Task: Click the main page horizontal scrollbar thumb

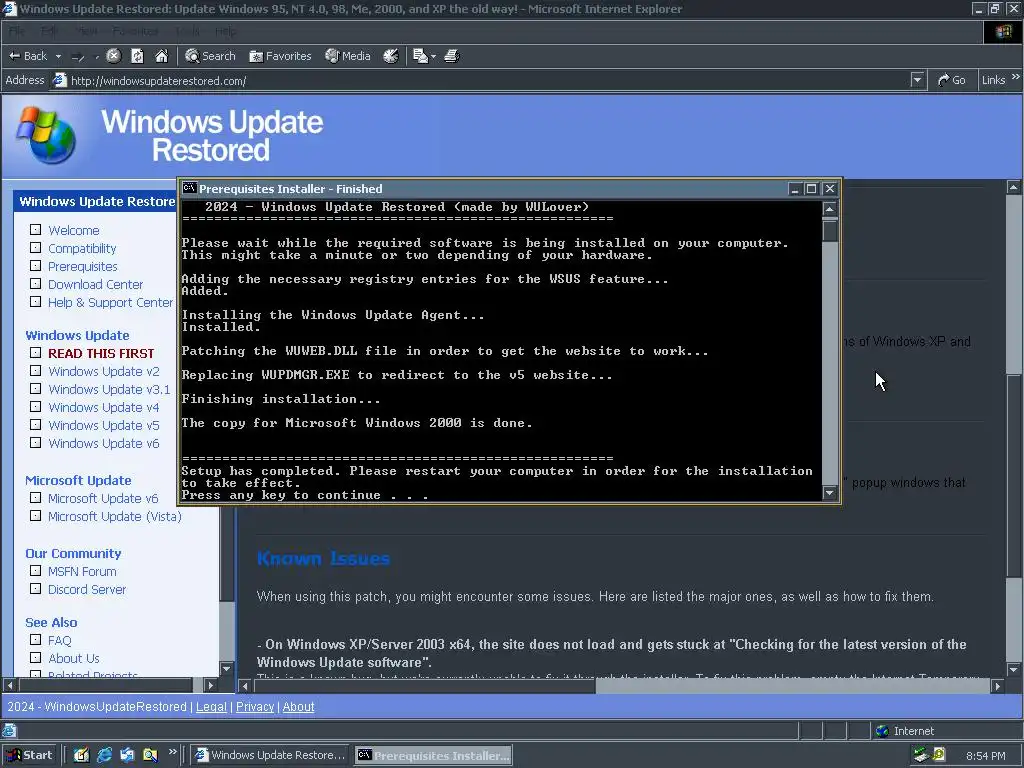Action: (424, 686)
